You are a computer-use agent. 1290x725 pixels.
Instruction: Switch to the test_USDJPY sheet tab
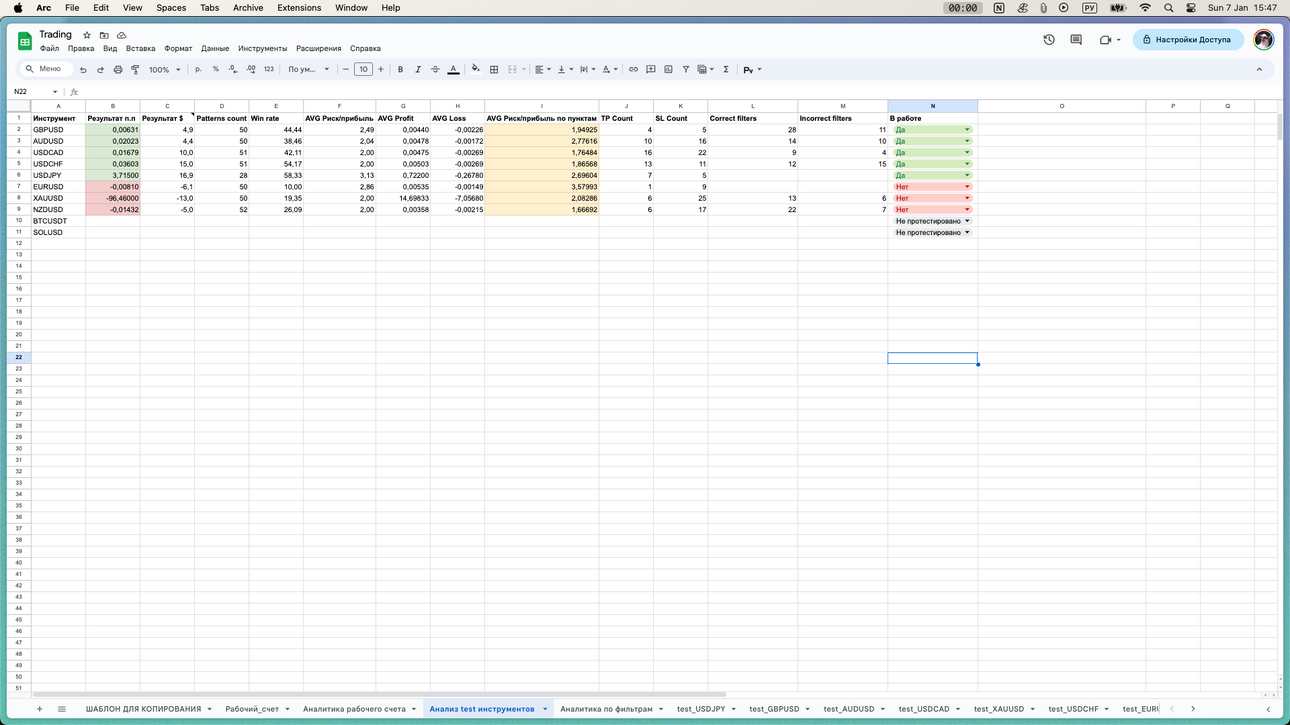701,709
